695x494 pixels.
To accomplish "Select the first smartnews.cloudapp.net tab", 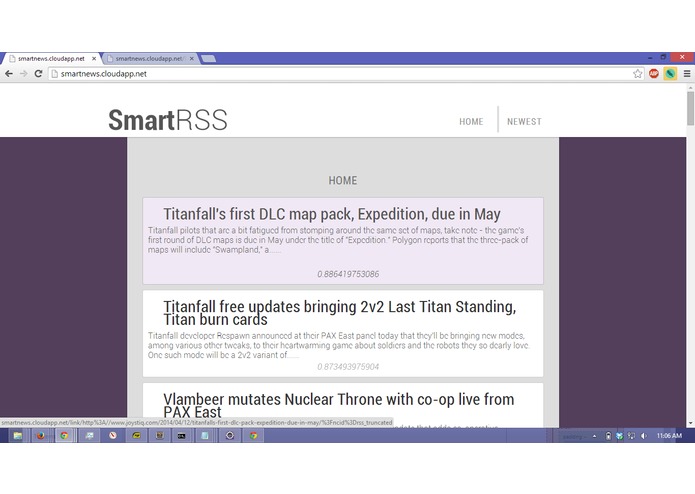I will coord(51,58).
